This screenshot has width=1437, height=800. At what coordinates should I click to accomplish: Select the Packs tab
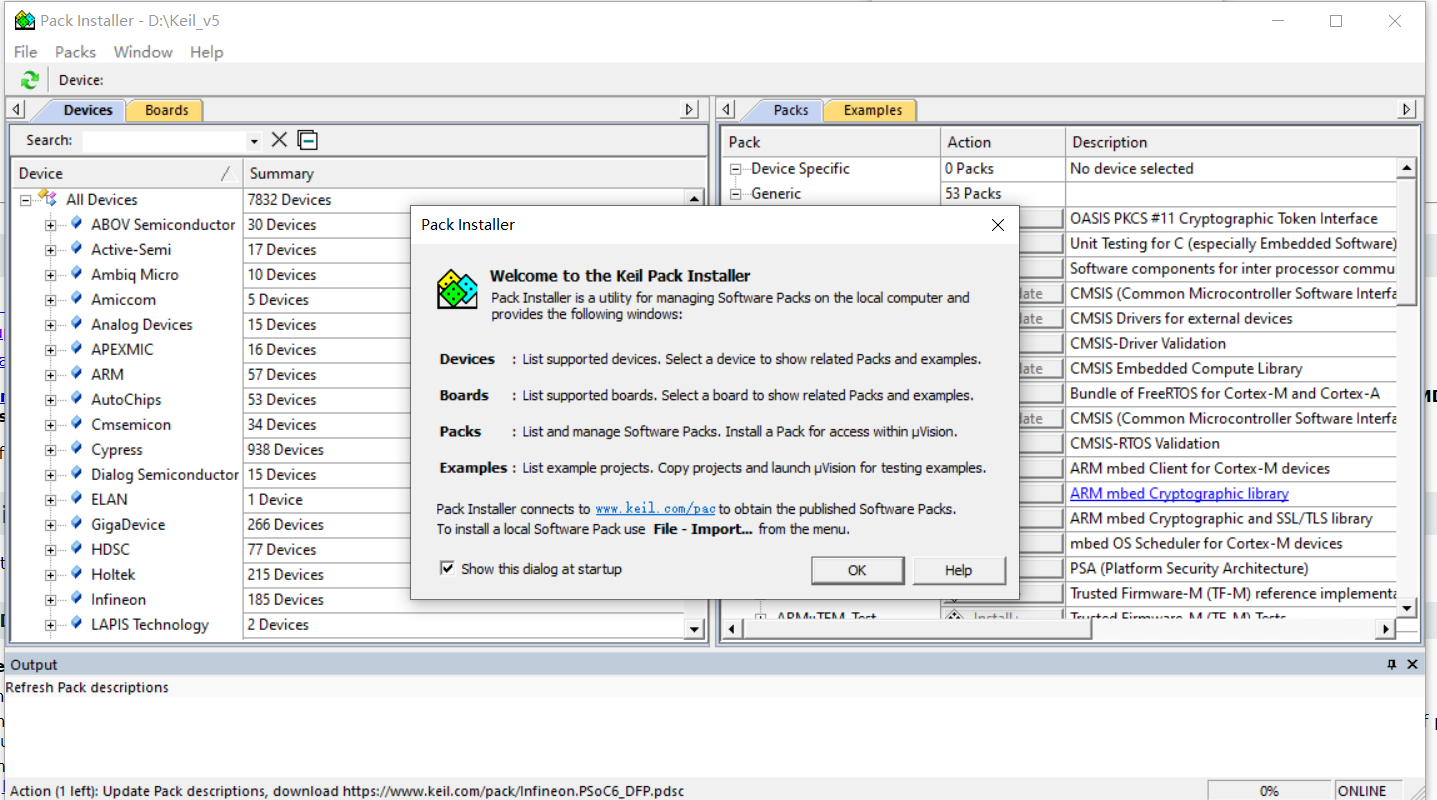point(790,110)
